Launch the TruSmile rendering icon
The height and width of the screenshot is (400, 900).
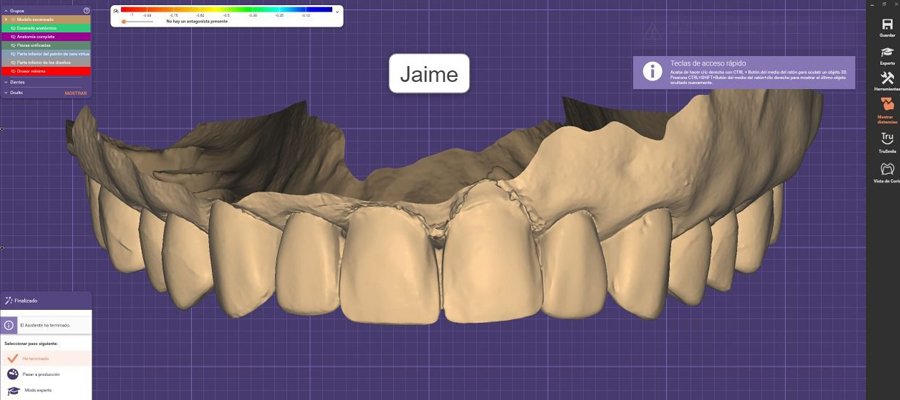coord(886,139)
